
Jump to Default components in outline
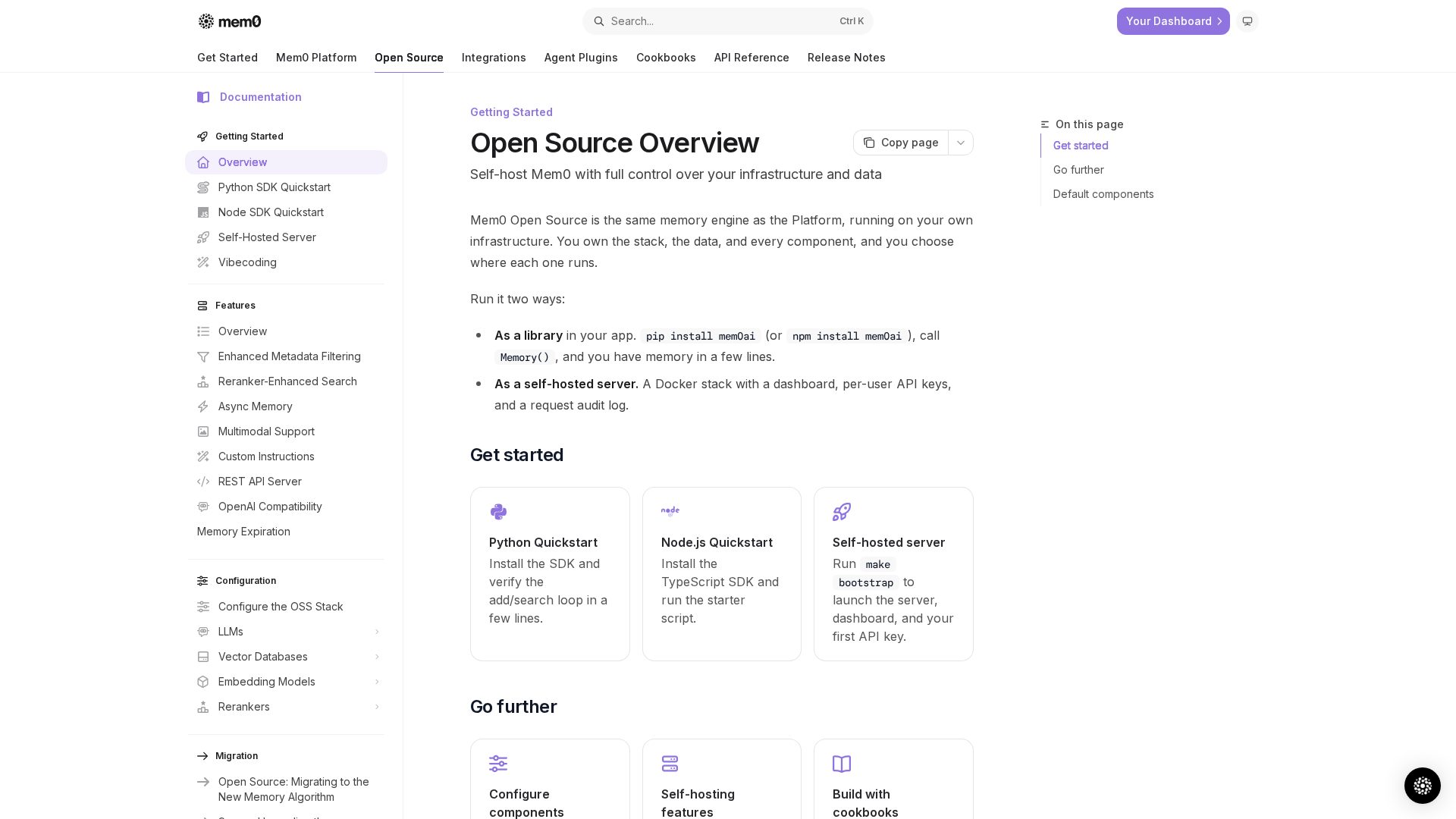click(x=1103, y=194)
